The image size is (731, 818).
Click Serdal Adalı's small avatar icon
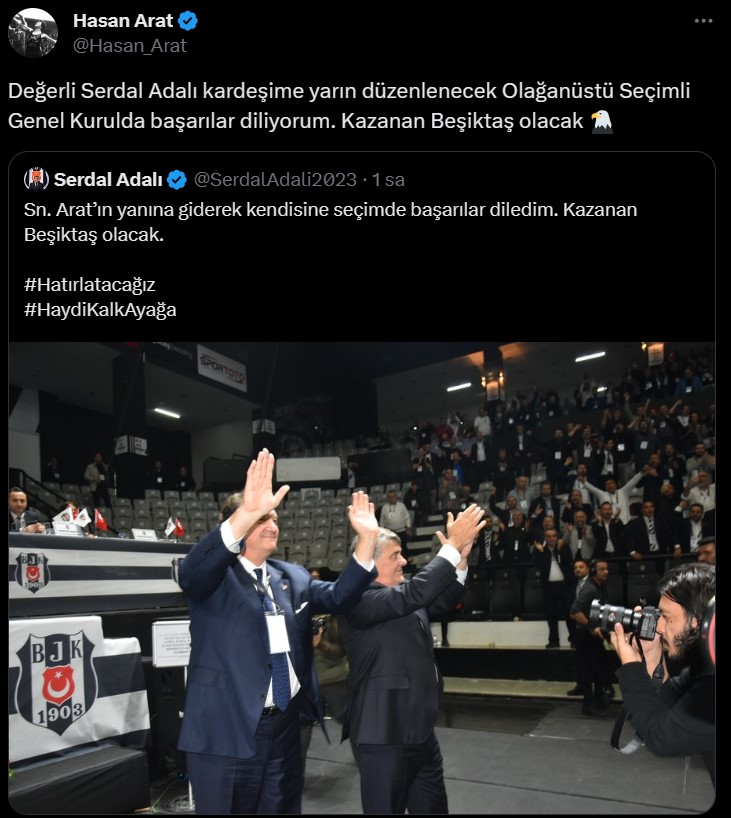37,179
